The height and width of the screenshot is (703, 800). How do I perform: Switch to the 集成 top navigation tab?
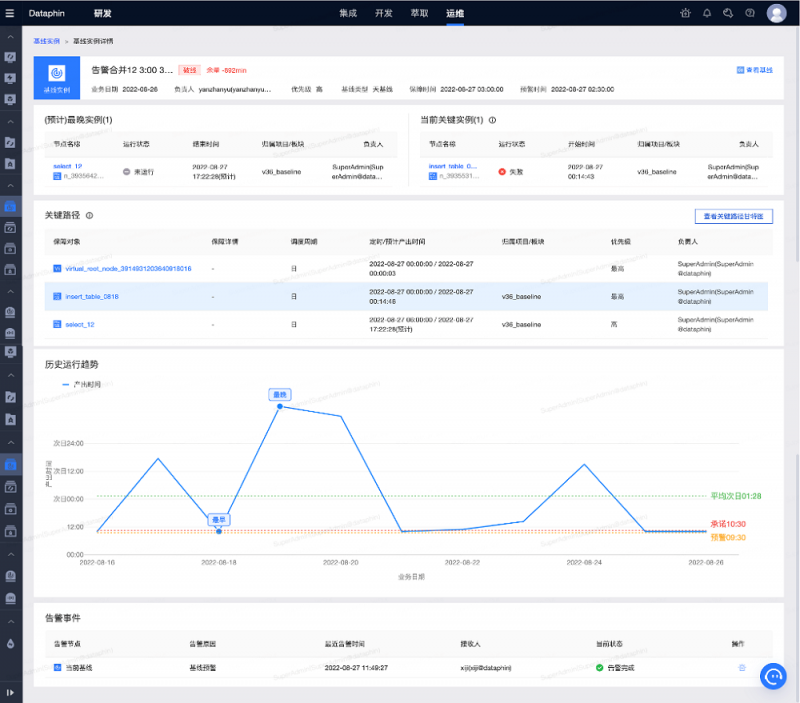point(348,14)
